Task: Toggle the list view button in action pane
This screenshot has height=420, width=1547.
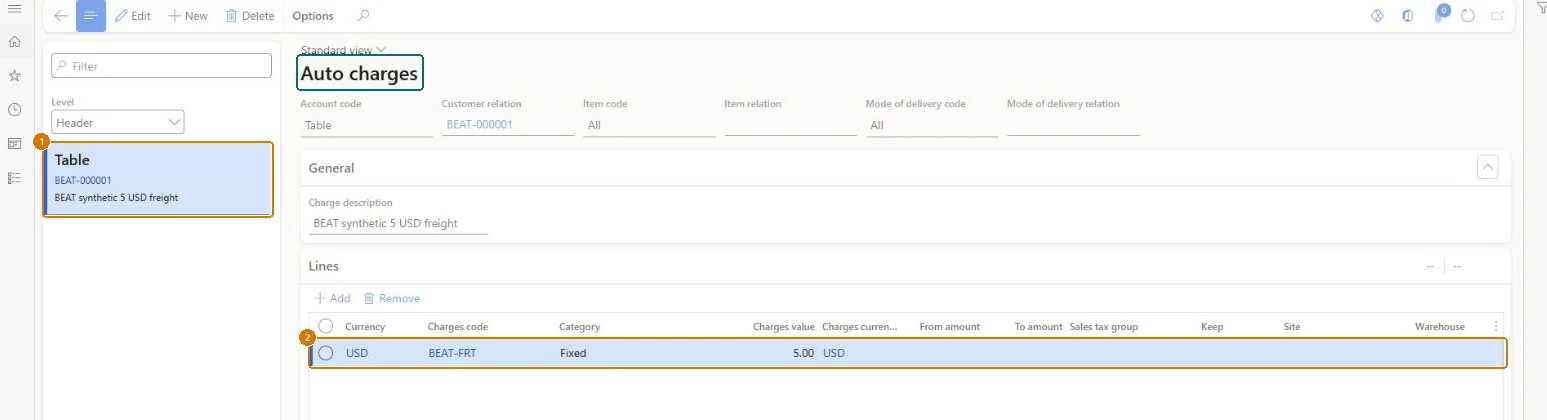Action: coord(91,16)
